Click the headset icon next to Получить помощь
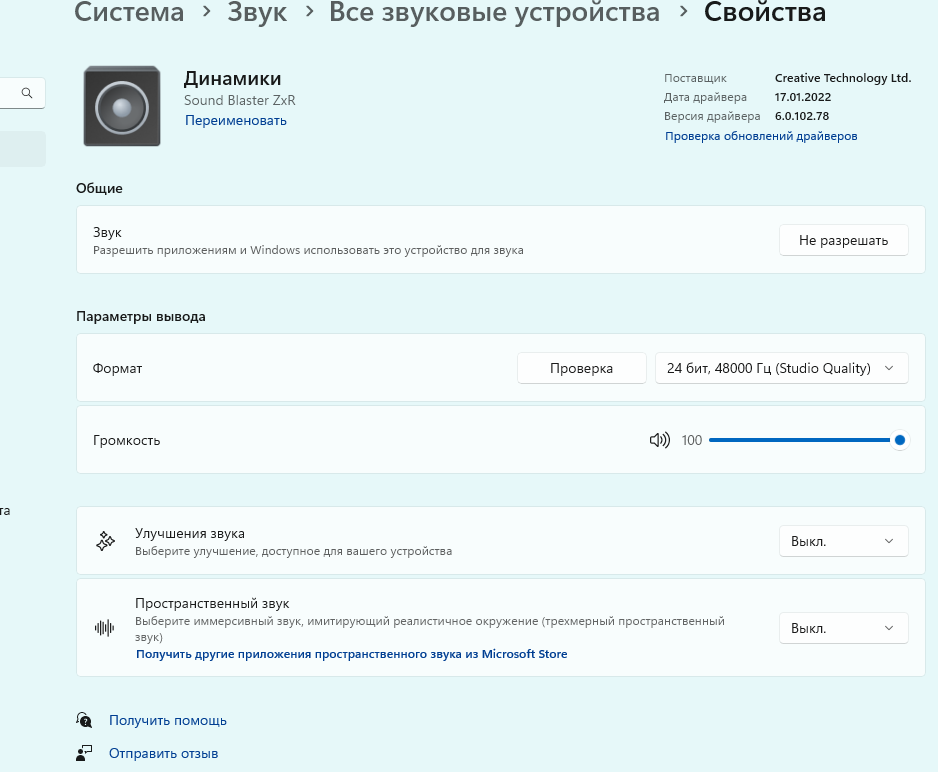 click(85, 720)
